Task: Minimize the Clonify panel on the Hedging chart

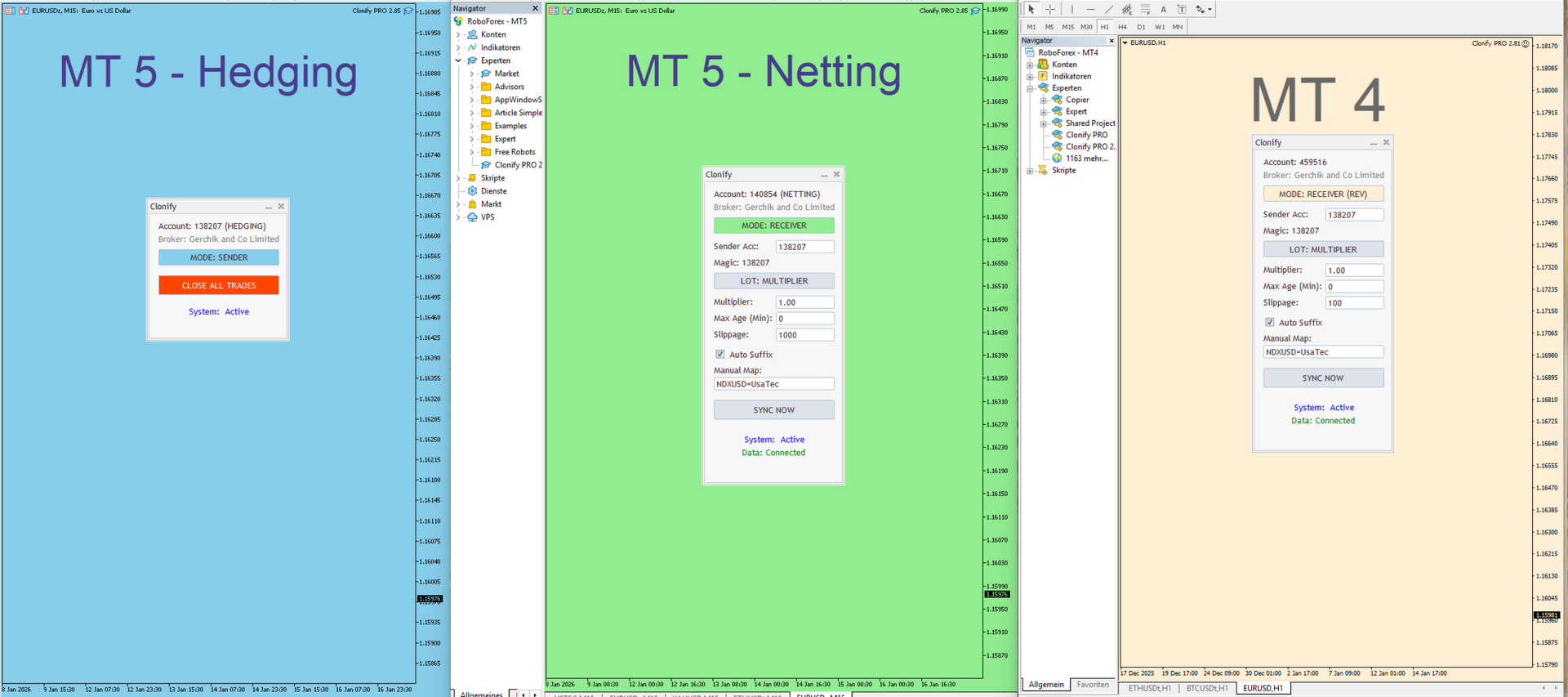Action: [269, 207]
